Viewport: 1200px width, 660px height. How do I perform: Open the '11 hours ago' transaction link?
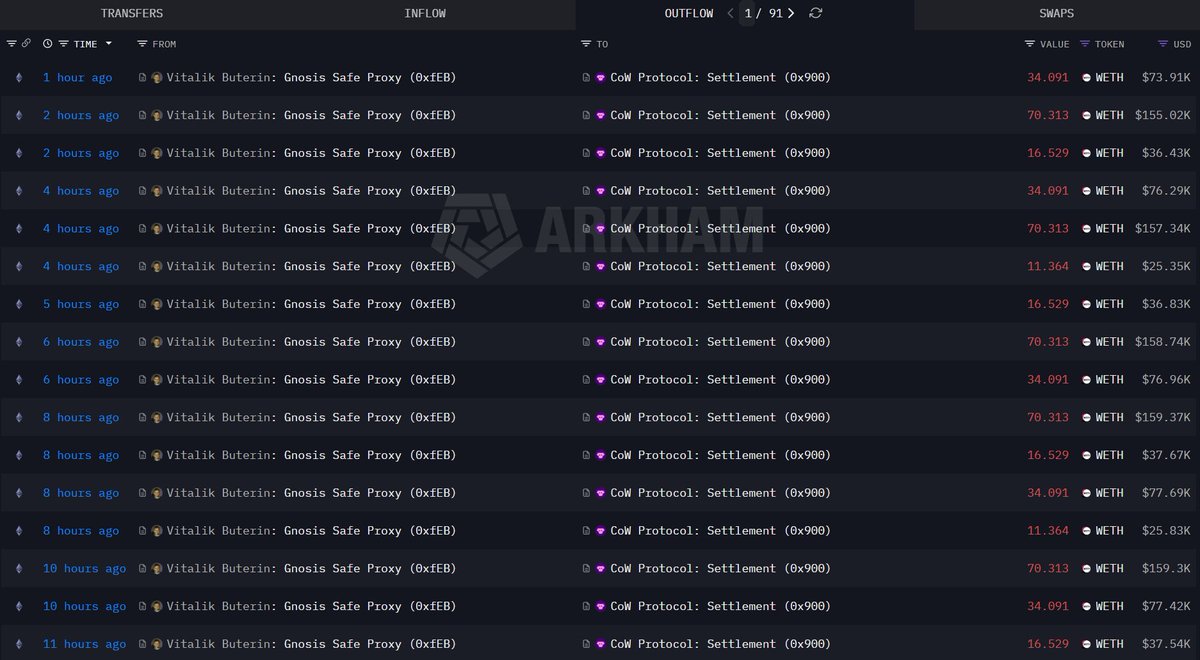click(84, 644)
